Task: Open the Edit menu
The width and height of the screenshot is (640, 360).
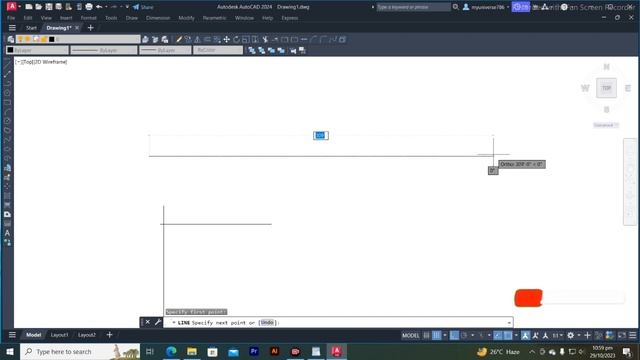Action: tap(28, 18)
